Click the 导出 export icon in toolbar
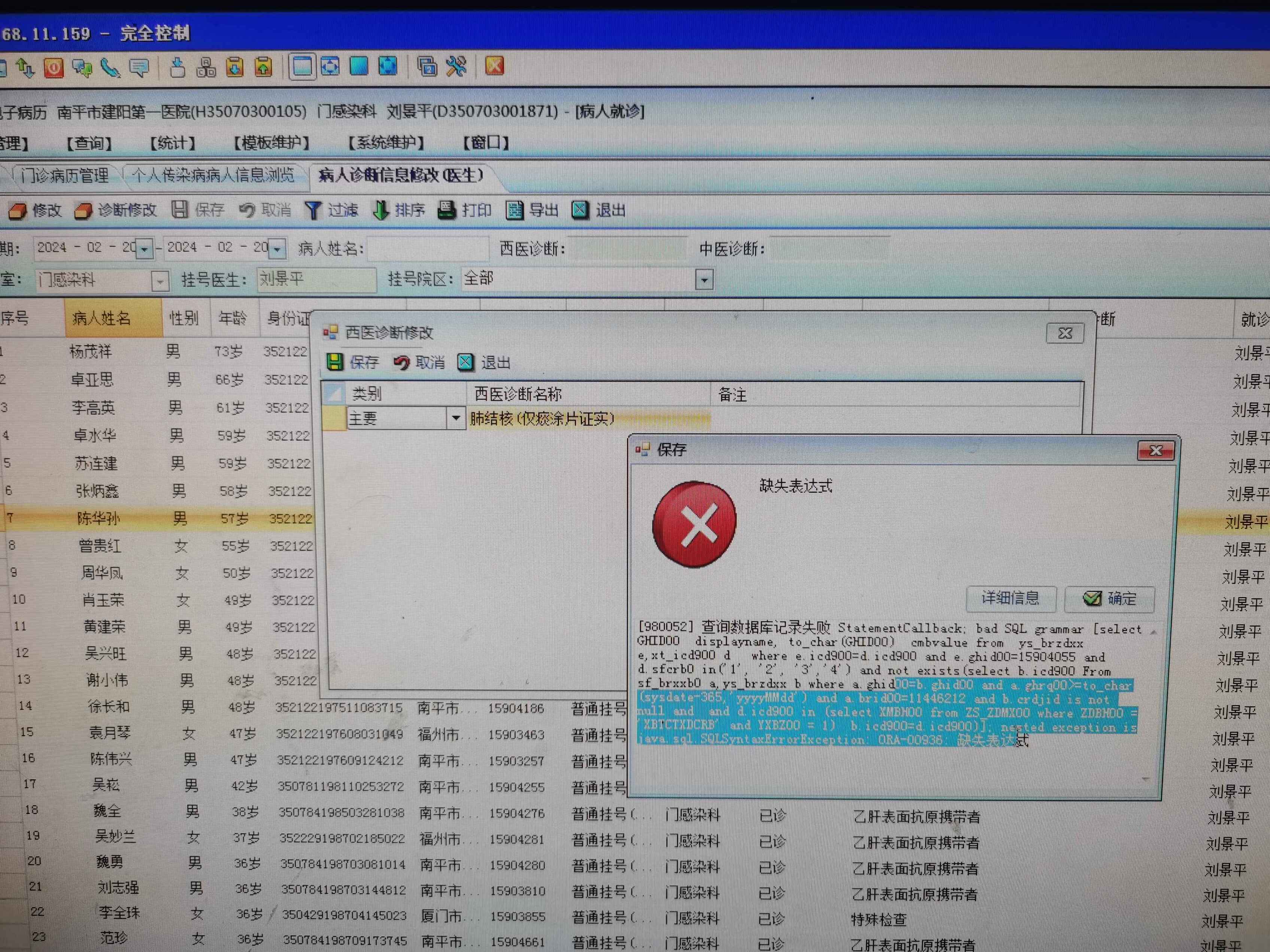 (x=515, y=211)
